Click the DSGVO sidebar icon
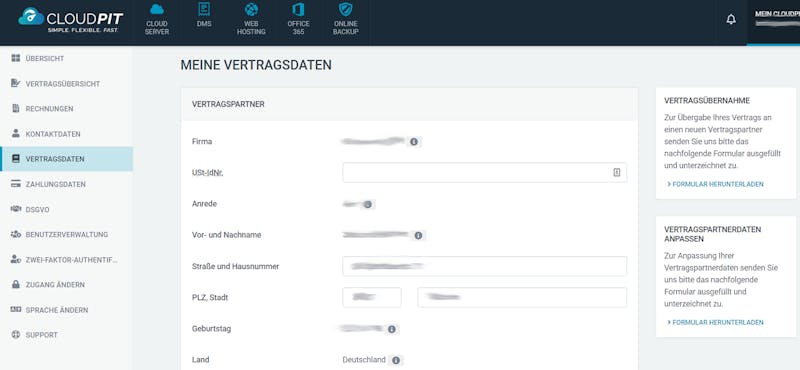This screenshot has width=800, height=370. 15,209
